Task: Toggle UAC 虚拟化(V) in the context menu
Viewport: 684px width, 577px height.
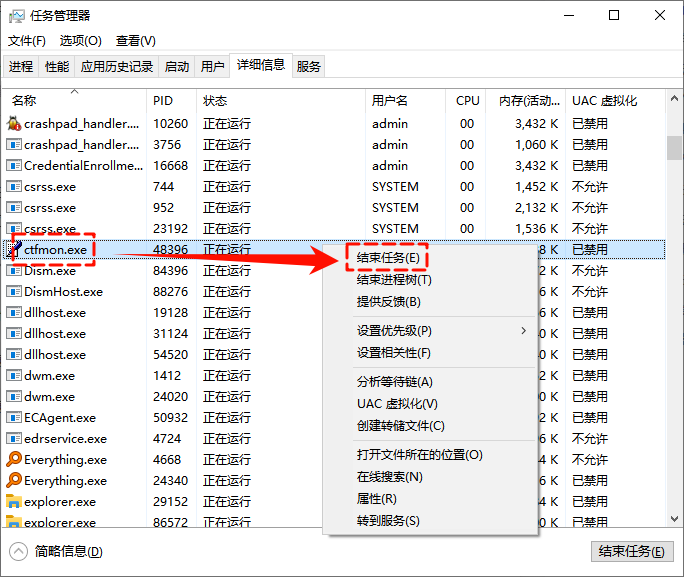Action: tap(397, 404)
